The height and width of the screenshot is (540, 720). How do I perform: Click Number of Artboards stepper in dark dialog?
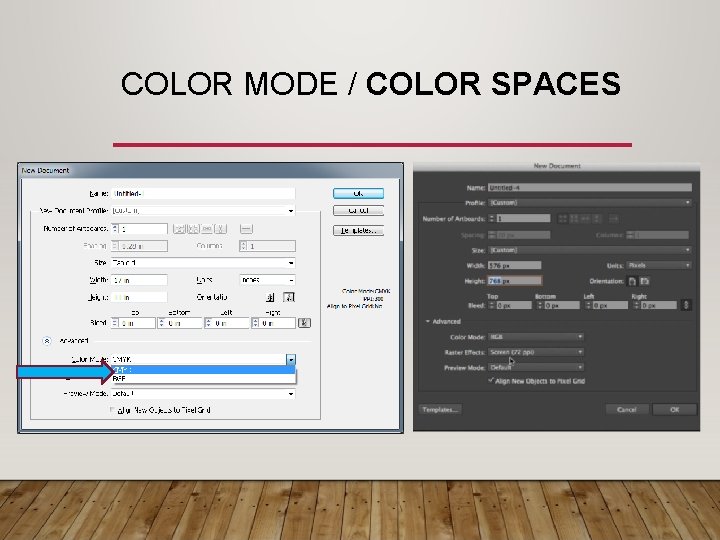coord(492,219)
